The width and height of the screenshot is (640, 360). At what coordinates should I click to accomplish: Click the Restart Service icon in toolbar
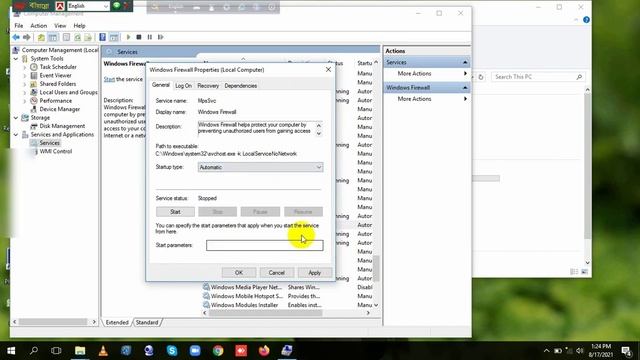[161, 37]
